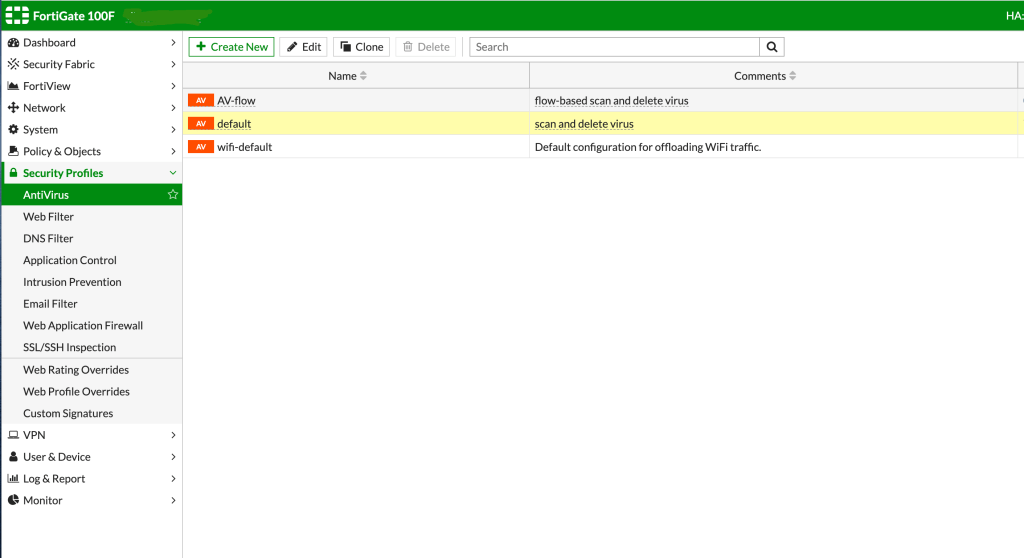Viewport: 1024px width, 558px height.
Task: Expand the Log & Report chevron
Action: (x=173, y=479)
